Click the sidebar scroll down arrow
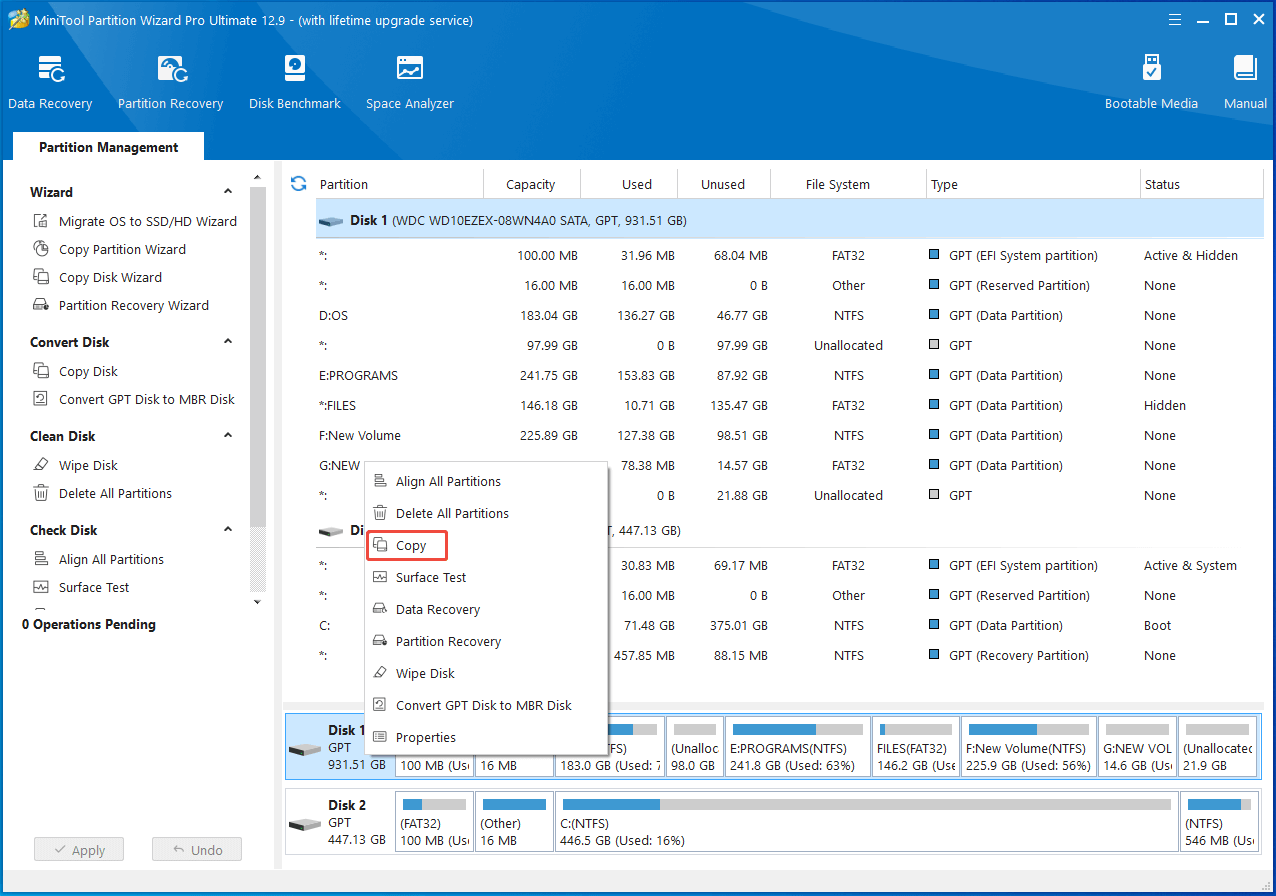Viewport: 1276px width, 896px height. [258, 601]
